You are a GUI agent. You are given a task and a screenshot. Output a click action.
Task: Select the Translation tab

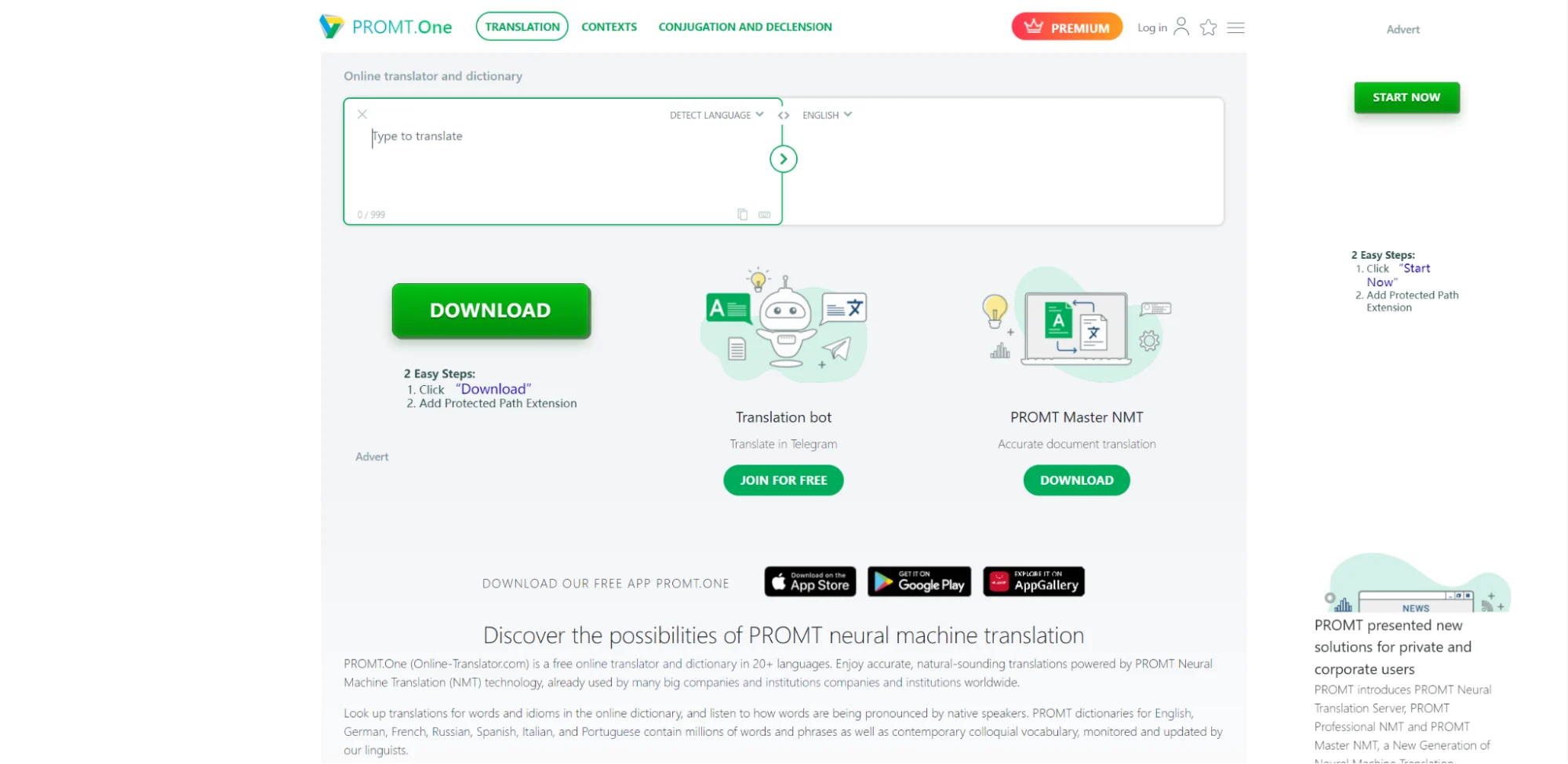[x=522, y=27]
